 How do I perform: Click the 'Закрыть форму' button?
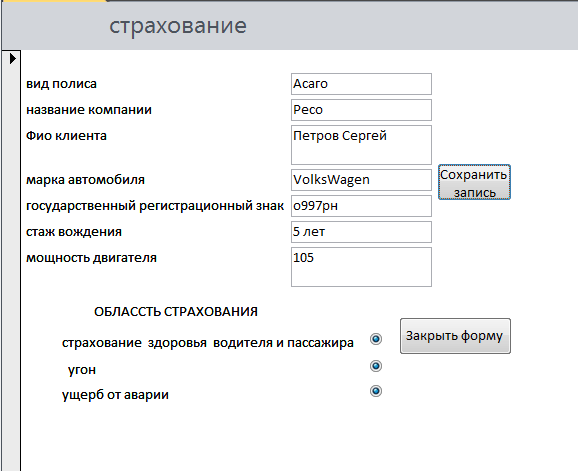coord(455,336)
